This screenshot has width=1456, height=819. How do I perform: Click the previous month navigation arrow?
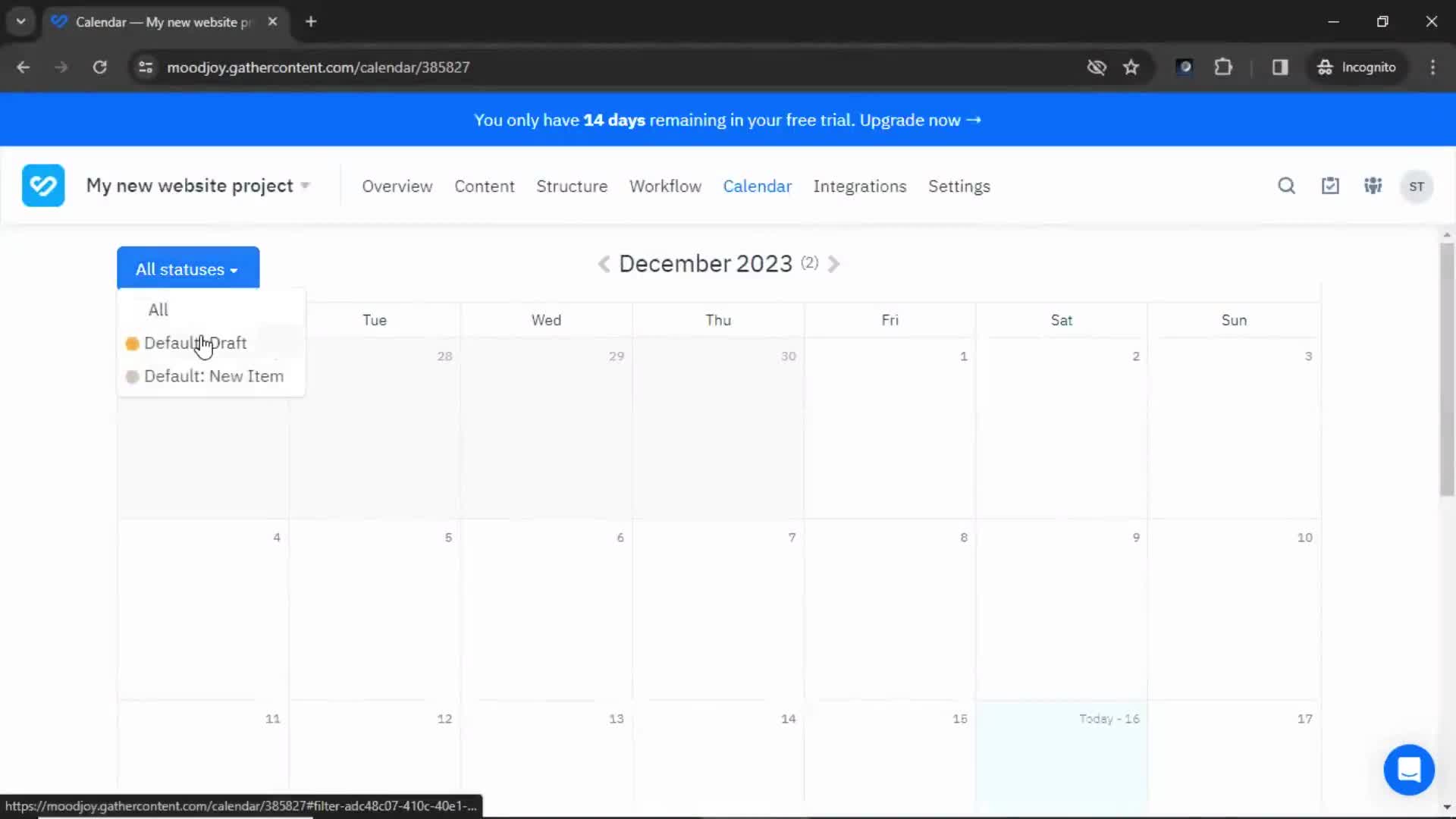coord(604,263)
